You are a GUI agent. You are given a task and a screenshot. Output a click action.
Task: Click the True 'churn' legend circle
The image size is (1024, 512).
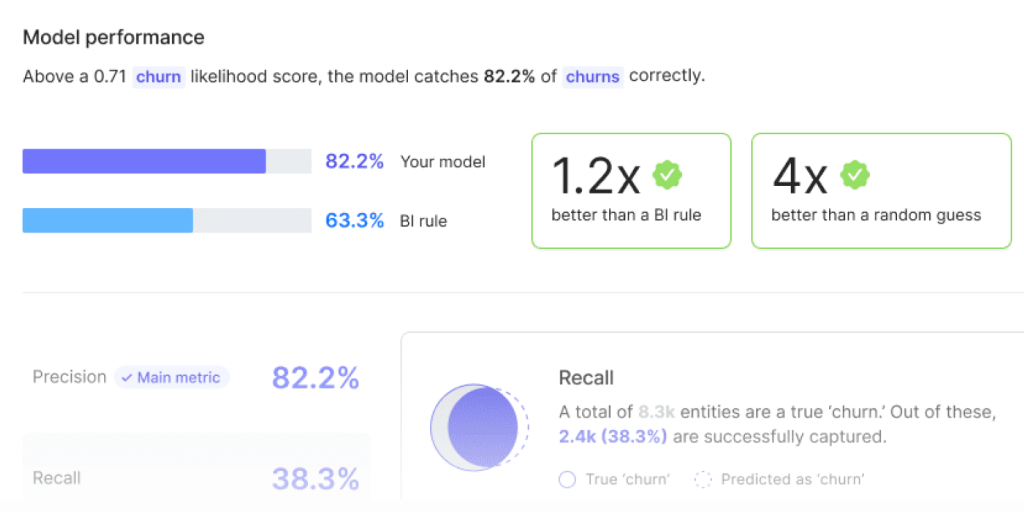pos(567,480)
